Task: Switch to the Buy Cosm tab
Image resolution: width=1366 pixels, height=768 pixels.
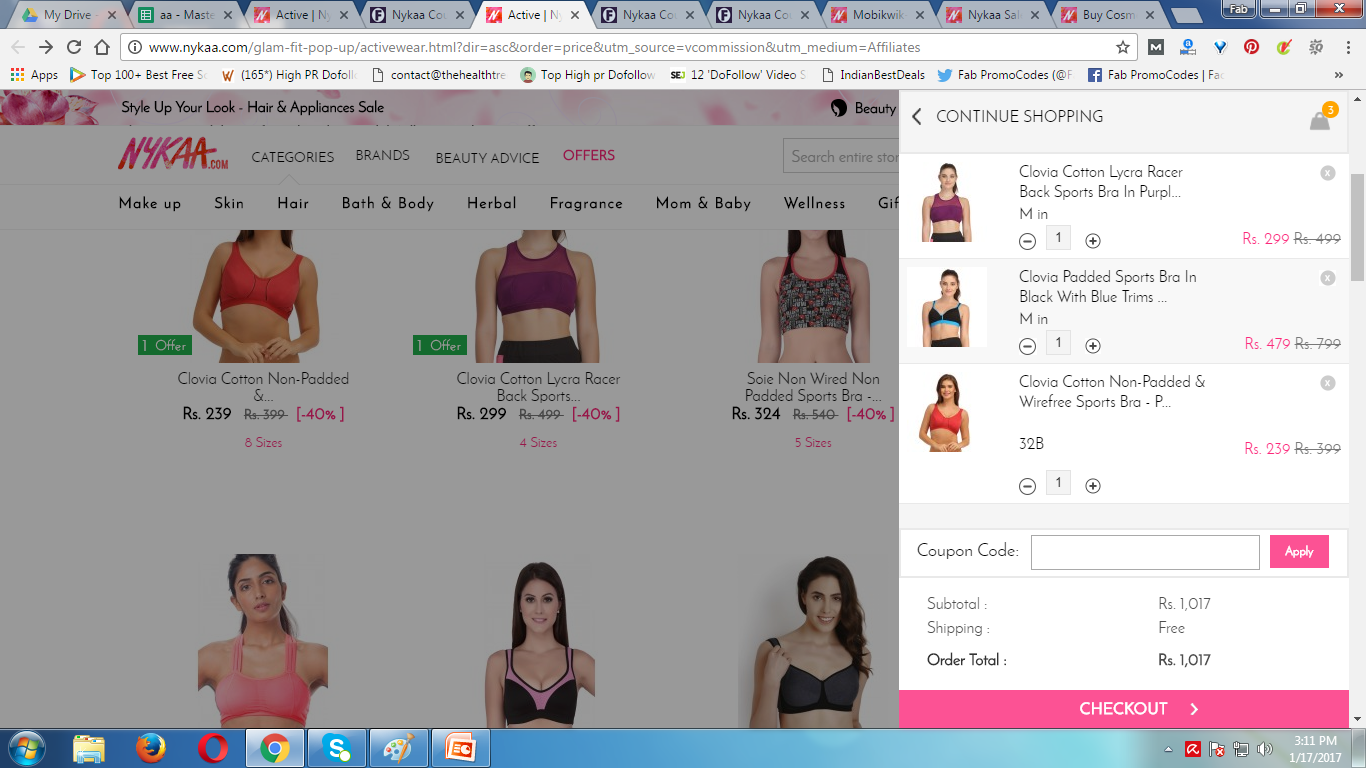Action: tap(1108, 15)
